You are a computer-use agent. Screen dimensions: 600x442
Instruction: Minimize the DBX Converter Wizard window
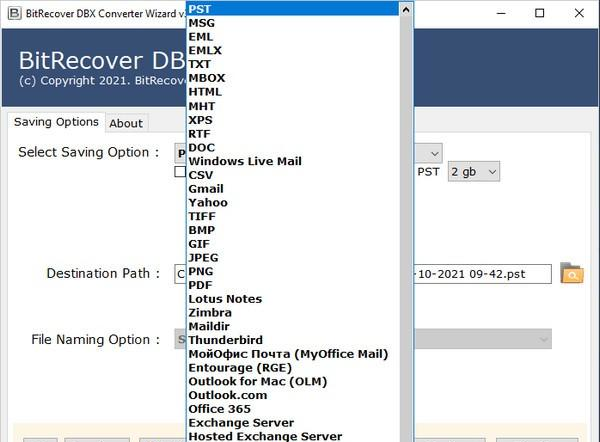(501, 13)
